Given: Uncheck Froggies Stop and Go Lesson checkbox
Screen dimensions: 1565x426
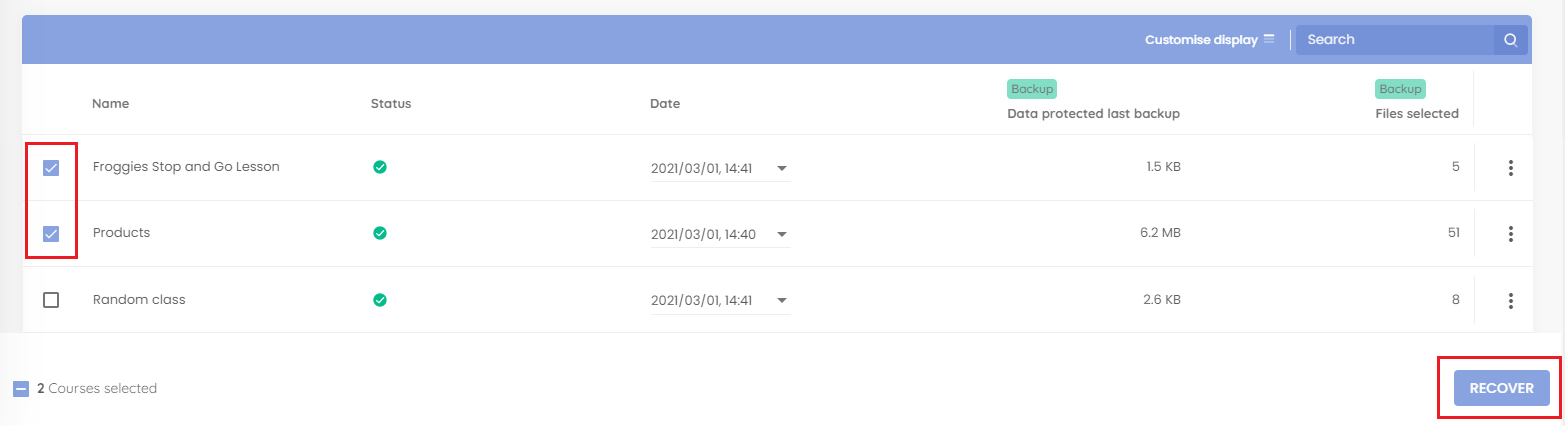Looking at the screenshot, I should click(x=51, y=168).
